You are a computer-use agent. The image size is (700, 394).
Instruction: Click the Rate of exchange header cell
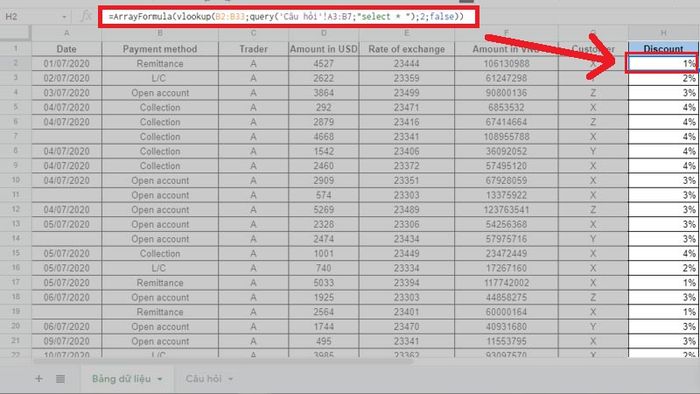point(406,49)
